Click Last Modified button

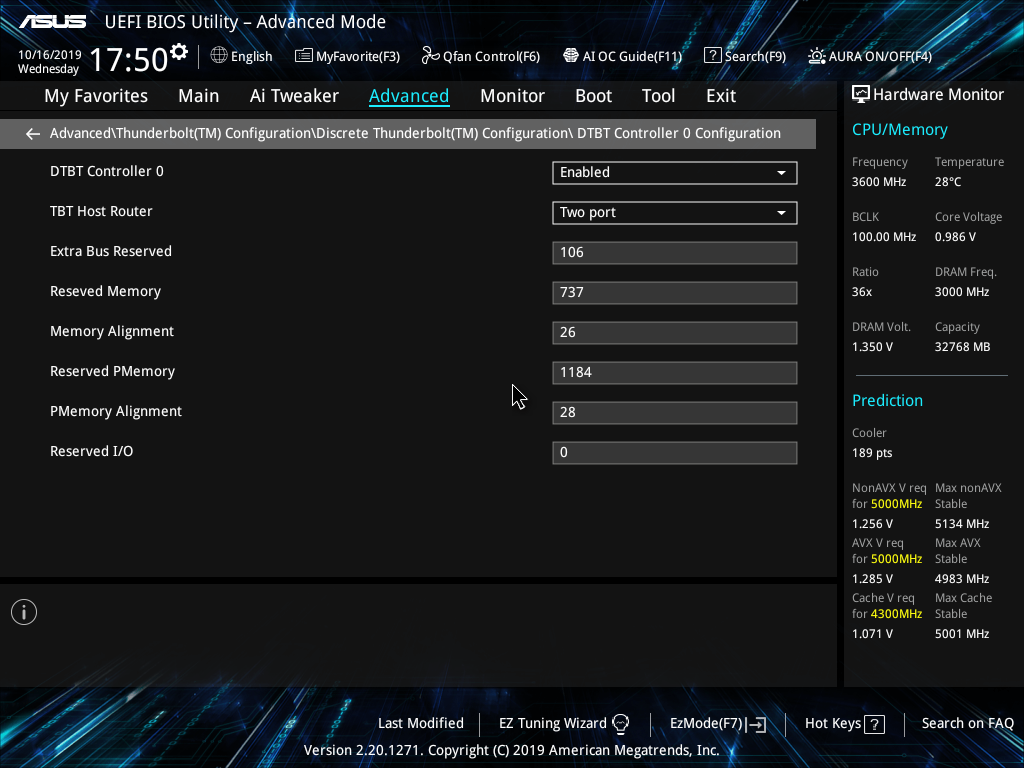(421, 724)
